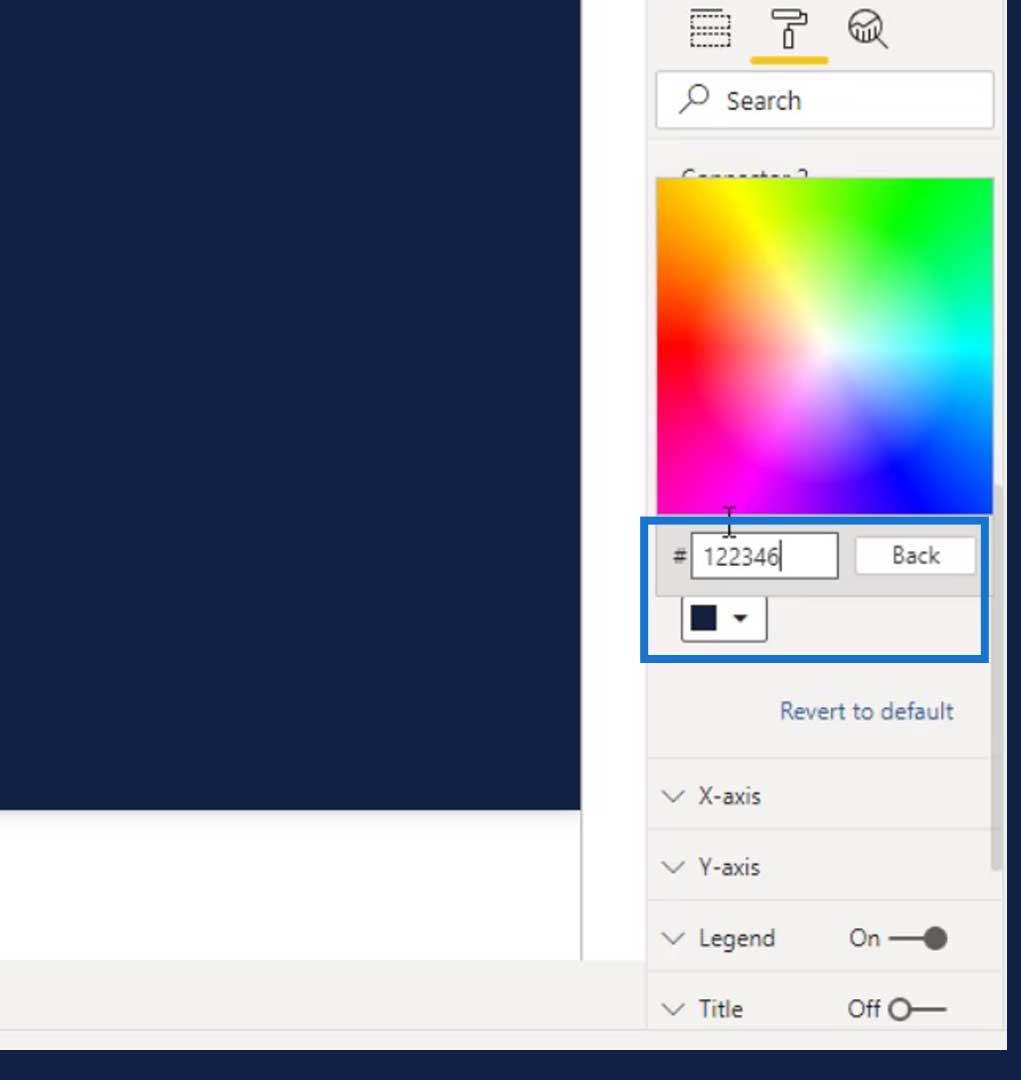Image resolution: width=1021 pixels, height=1080 pixels.
Task: Expand the Title section chevron
Action: 673,1009
